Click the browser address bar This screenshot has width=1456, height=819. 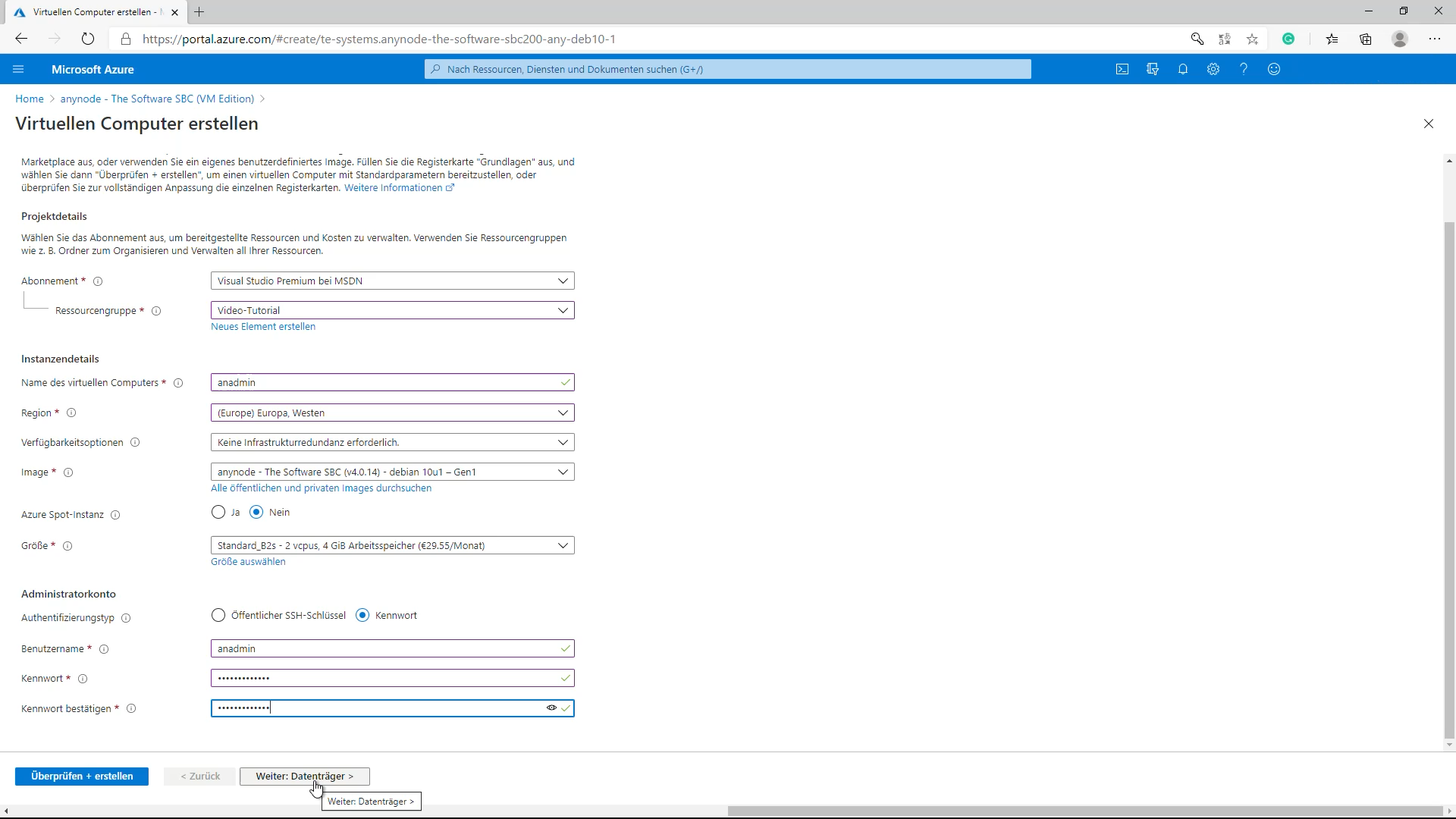click(652, 39)
